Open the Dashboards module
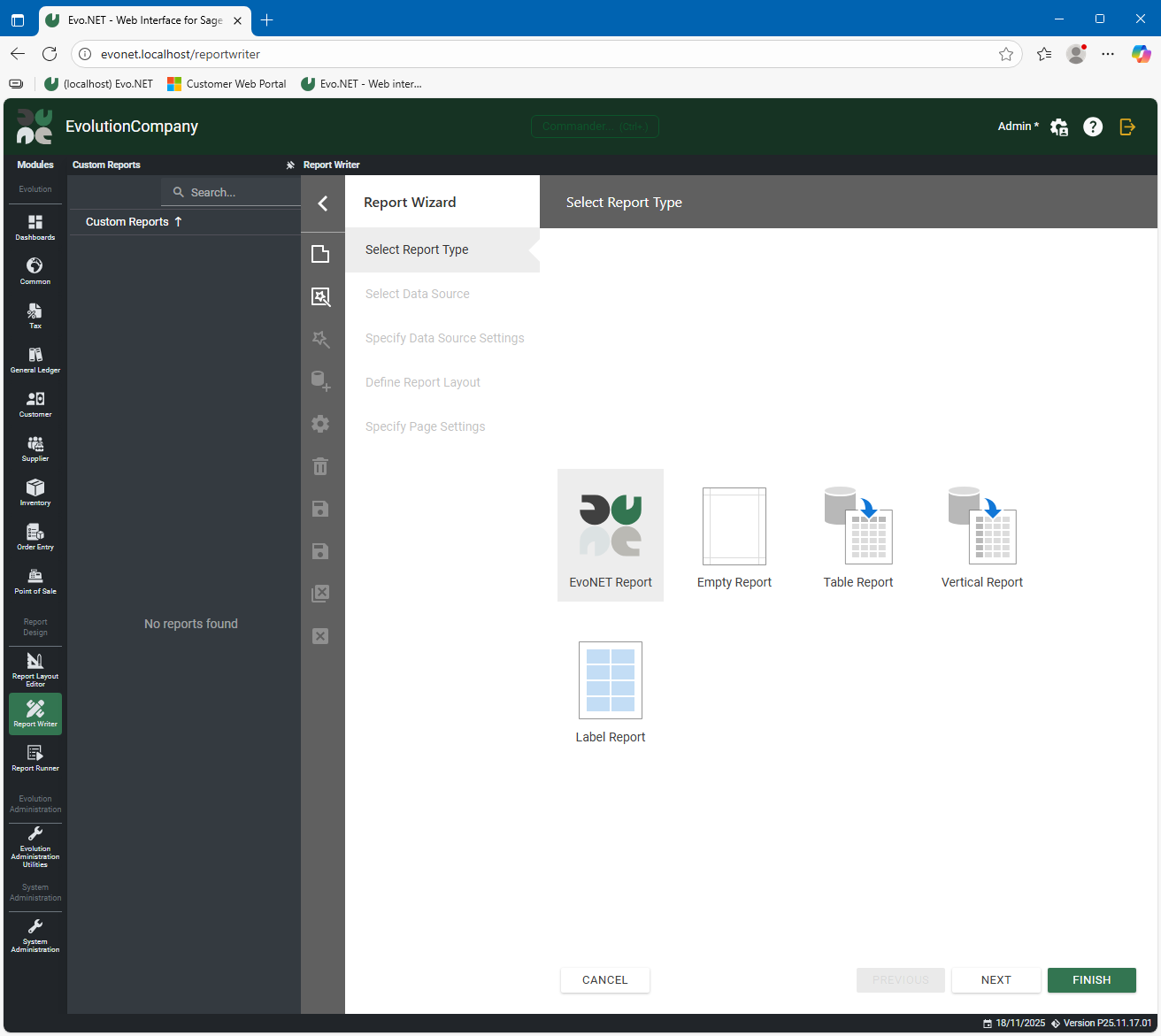Image resolution: width=1161 pixels, height=1036 pixels. [x=35, y=227]
